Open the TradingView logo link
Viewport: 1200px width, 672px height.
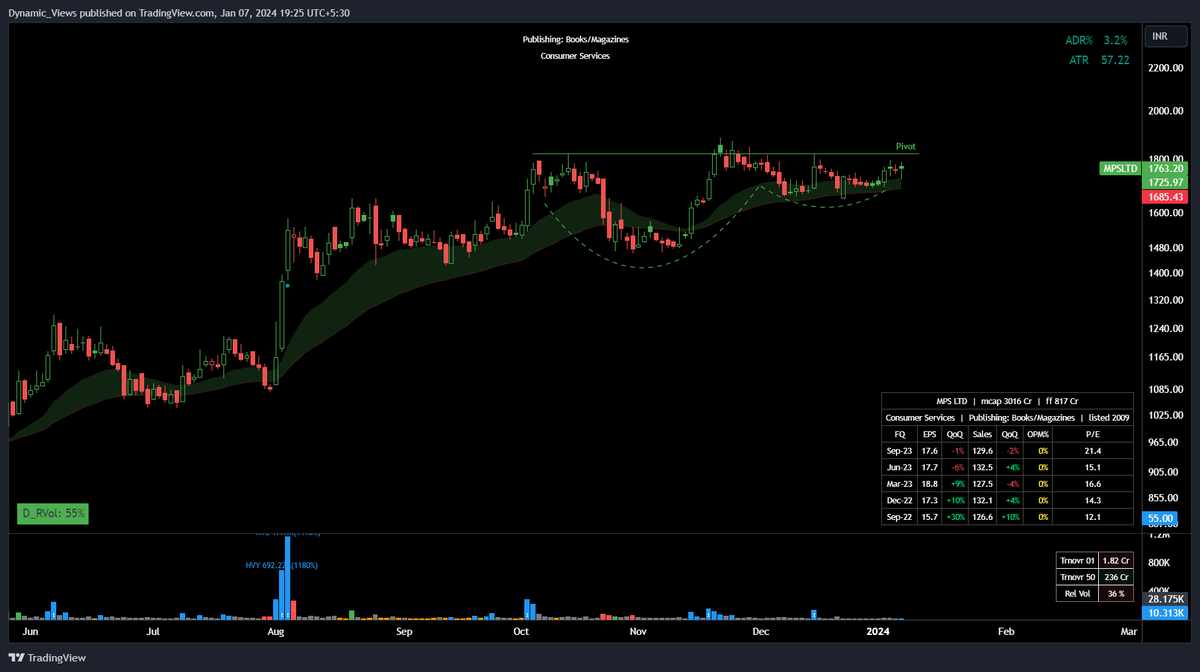coord(47,657)
